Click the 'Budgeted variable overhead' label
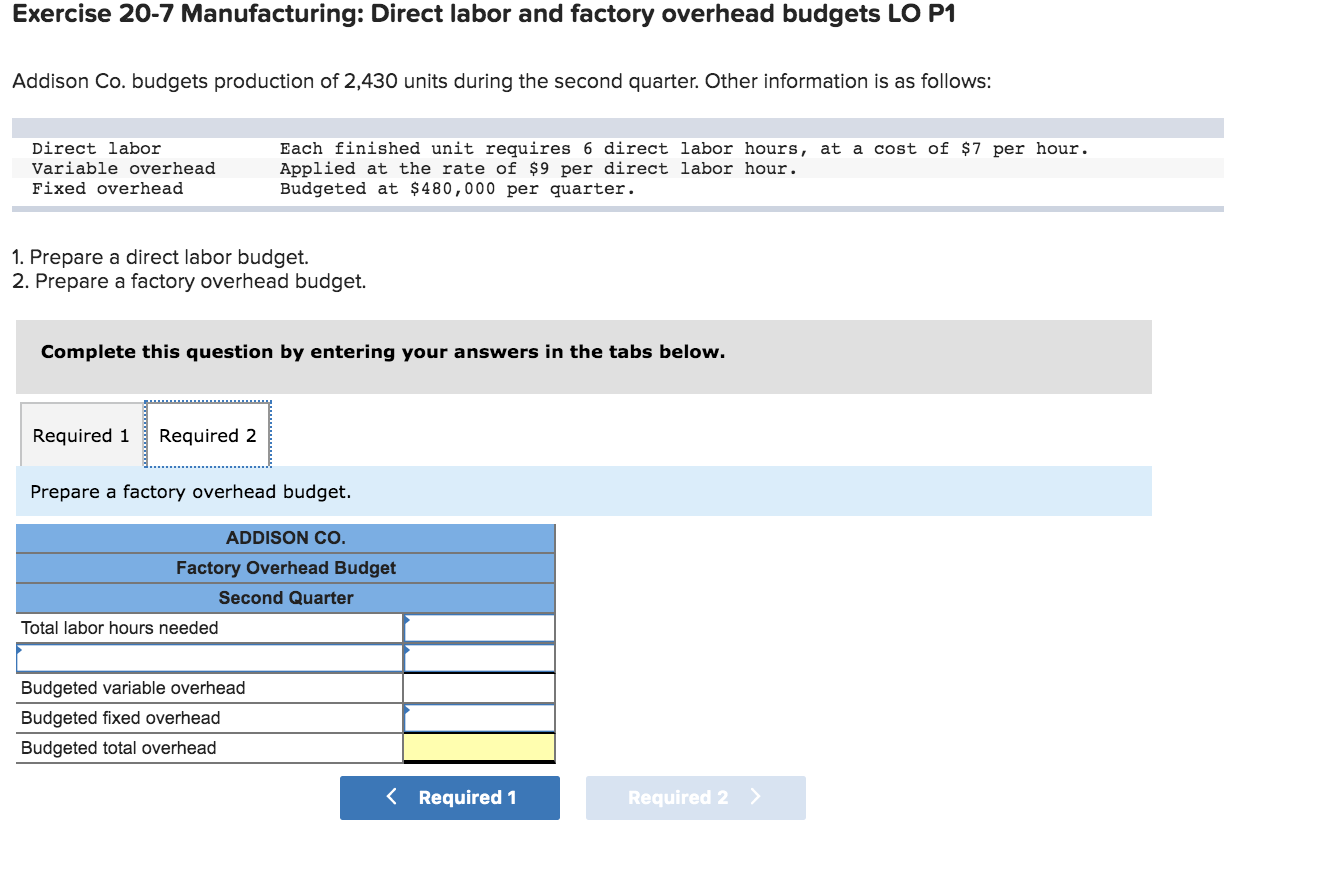 (133, 688)
